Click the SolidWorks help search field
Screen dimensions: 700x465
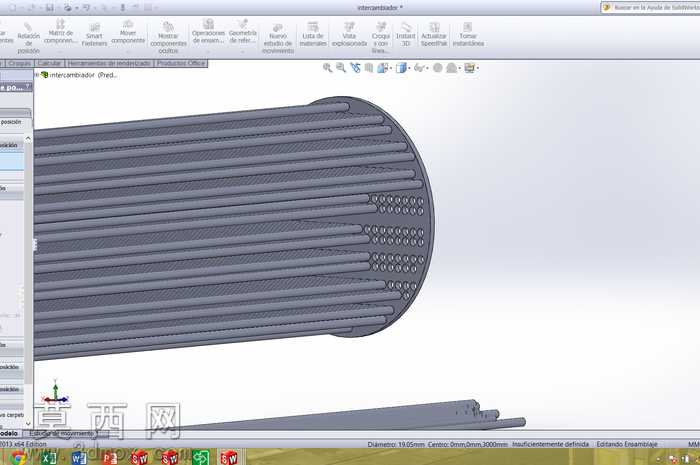pos(651,8)
